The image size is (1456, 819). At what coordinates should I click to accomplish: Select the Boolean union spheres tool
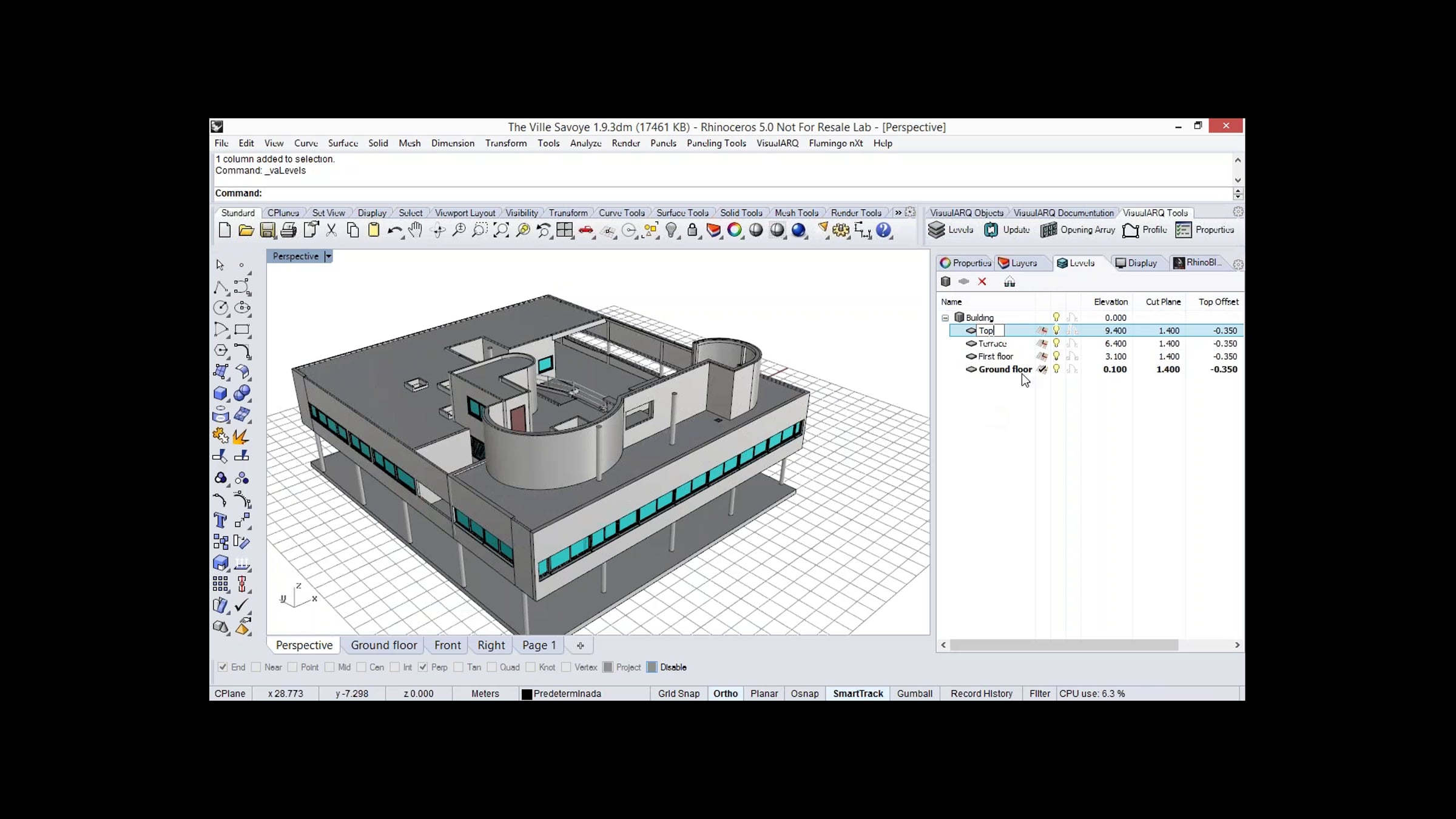(x=242, y=393)
